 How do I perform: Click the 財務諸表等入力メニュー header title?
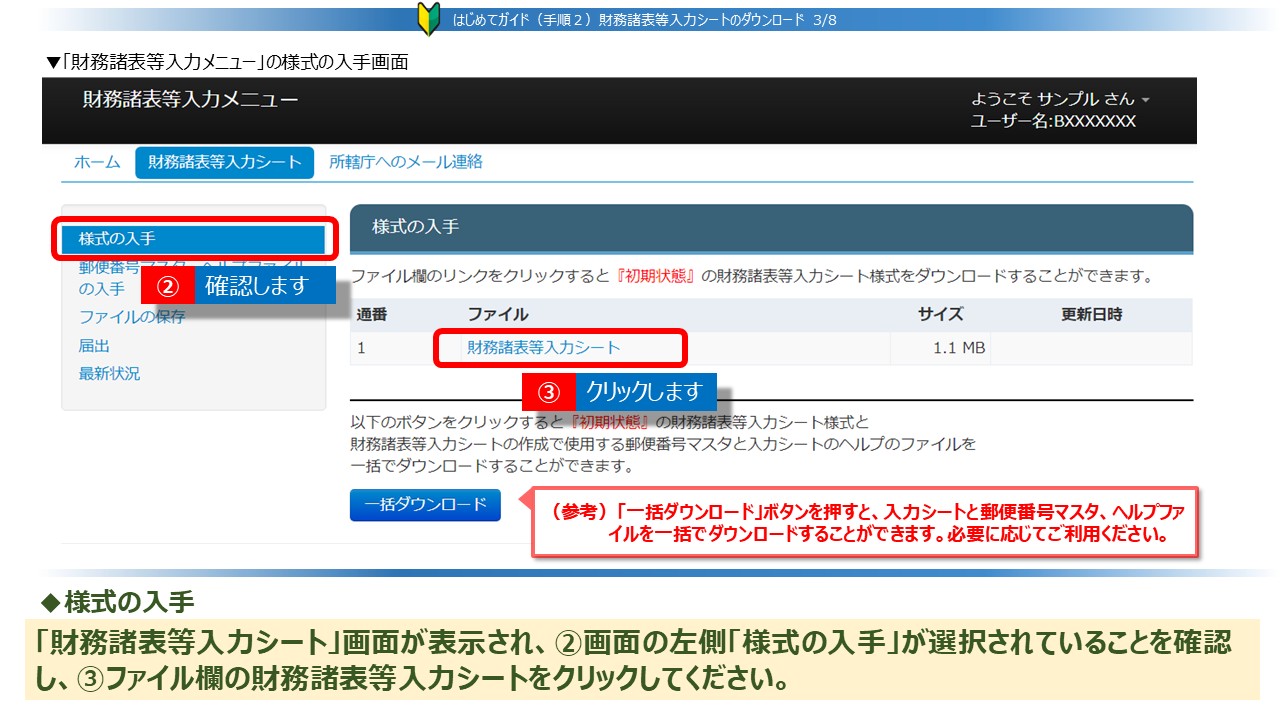click(x=190, y=99)
